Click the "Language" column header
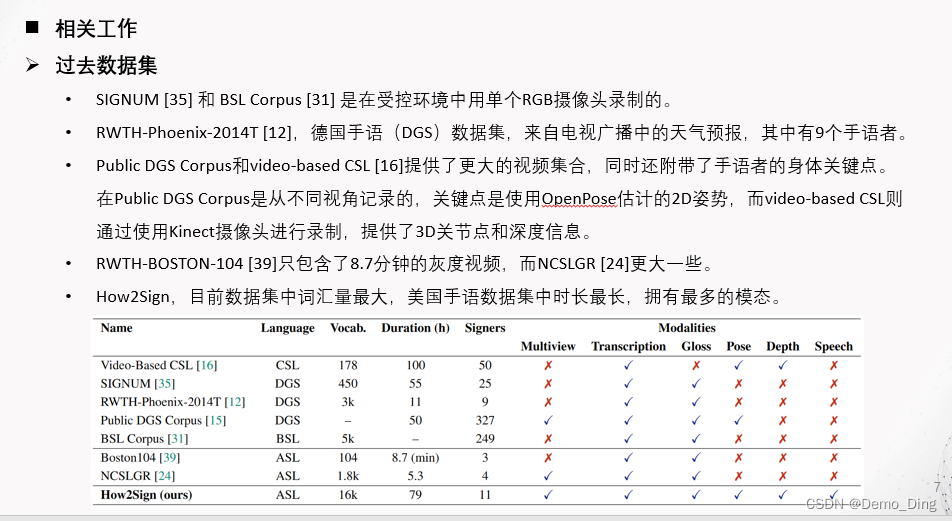Screen dimensions: 952x521 click(288, 329)
